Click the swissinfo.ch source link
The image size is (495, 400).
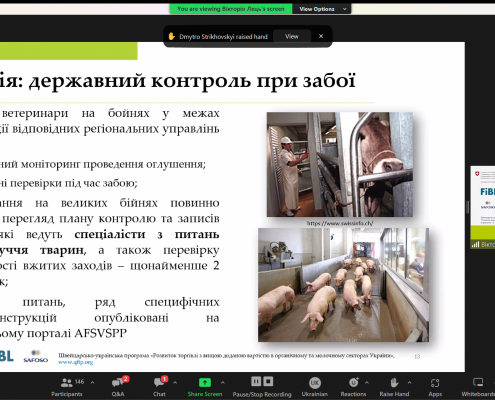(340, 223)
